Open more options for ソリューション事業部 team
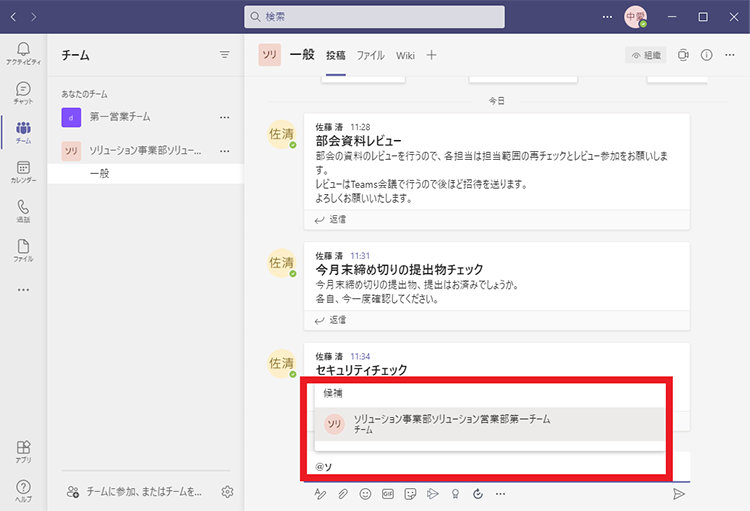This screenshot has width=750, height=511. coord(224,151)
